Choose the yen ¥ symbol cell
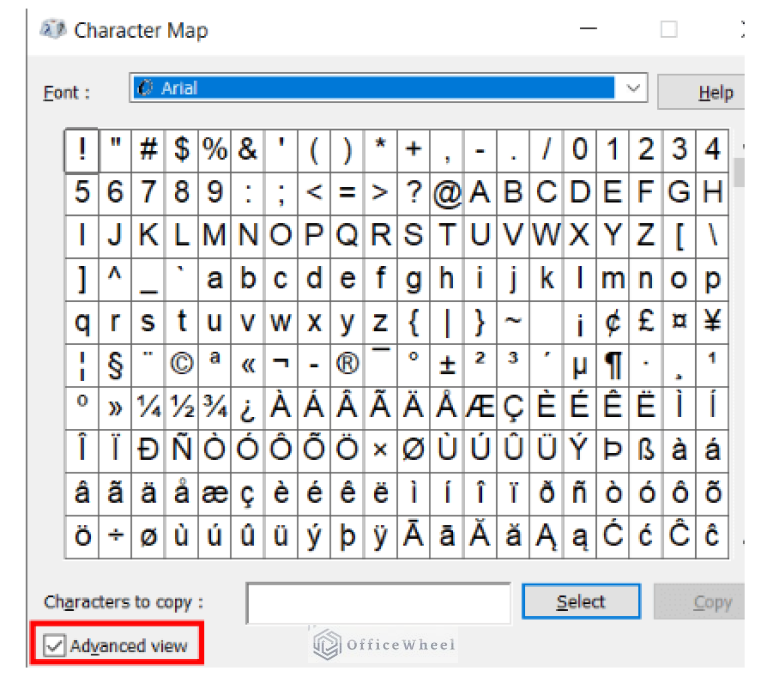This screenshot has height=683, width=767. 712,322
